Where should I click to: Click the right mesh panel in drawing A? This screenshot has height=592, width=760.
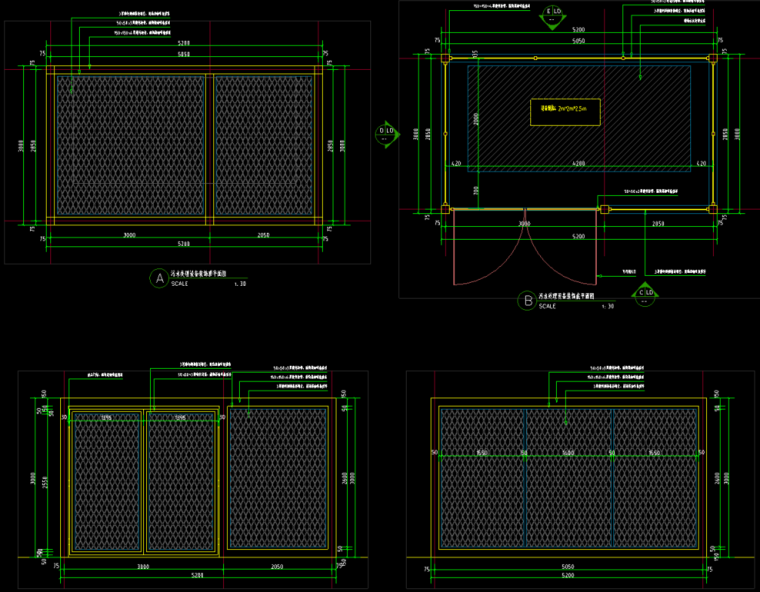(x=265, y=145)
